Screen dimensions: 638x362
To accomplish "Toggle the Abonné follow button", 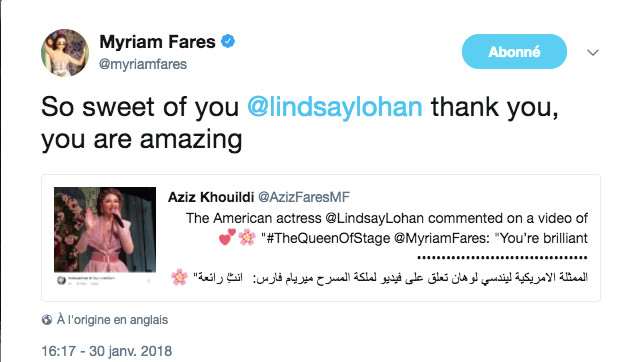I will click(514, 51).
